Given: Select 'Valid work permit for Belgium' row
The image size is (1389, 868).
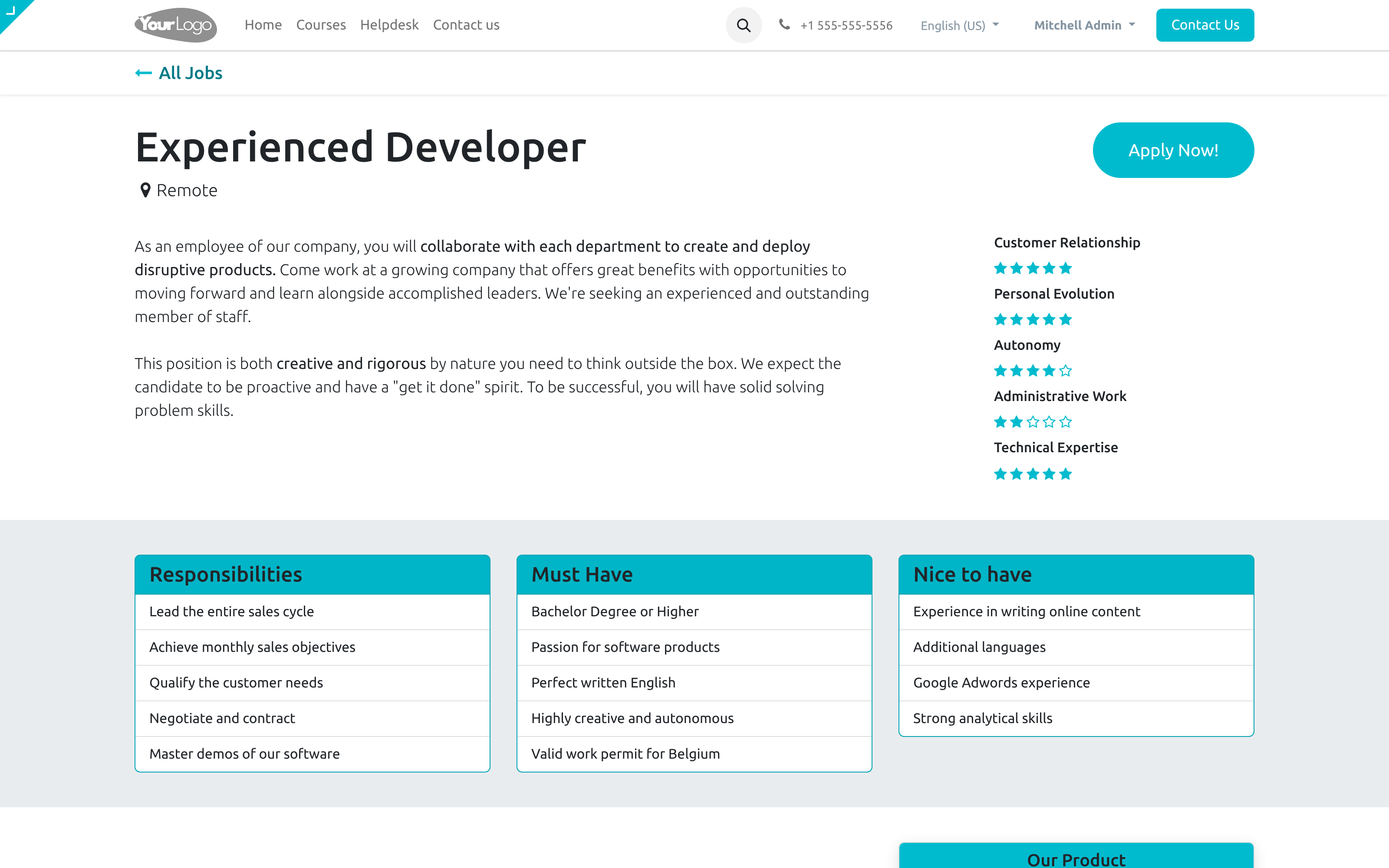Looking at the screenshot, I should (694, 754).
